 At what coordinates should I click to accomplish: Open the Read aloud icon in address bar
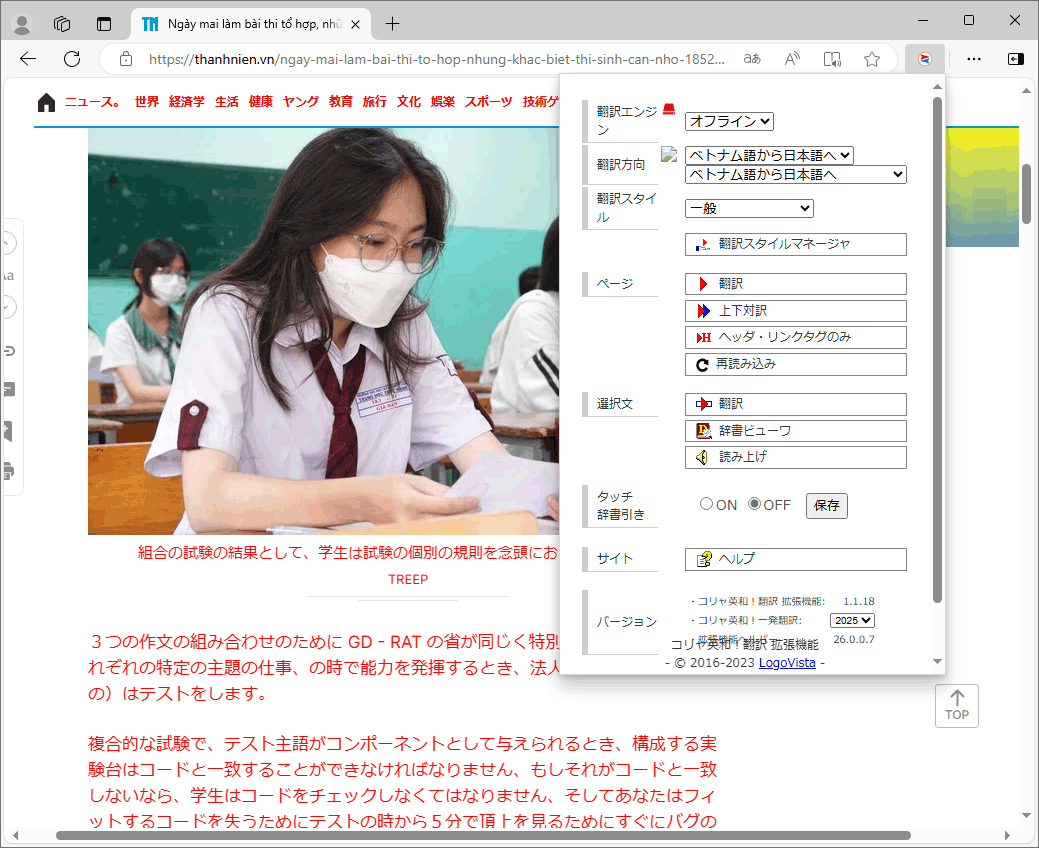click(792, 59)
